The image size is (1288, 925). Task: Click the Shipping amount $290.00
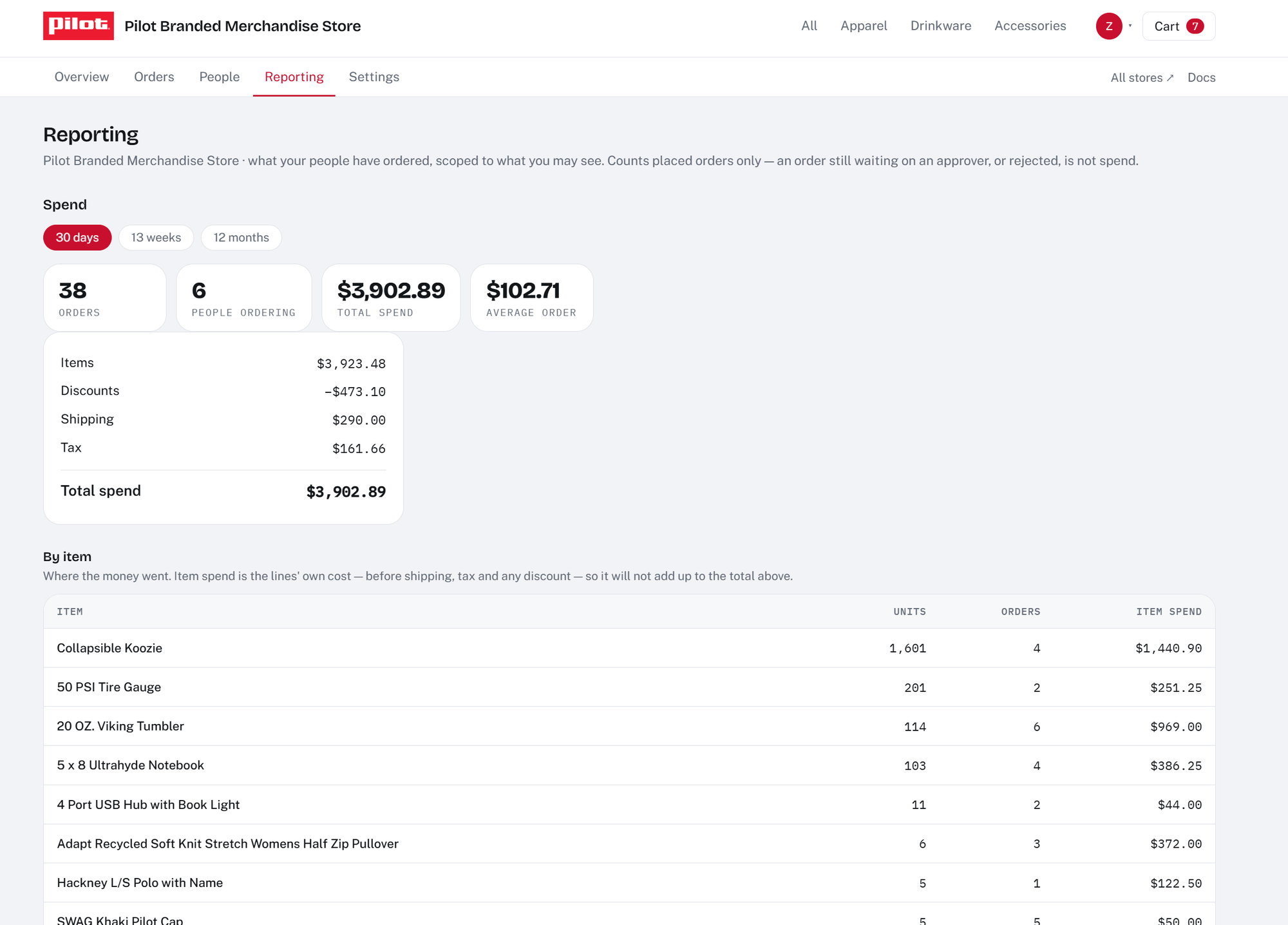(359, 420)
